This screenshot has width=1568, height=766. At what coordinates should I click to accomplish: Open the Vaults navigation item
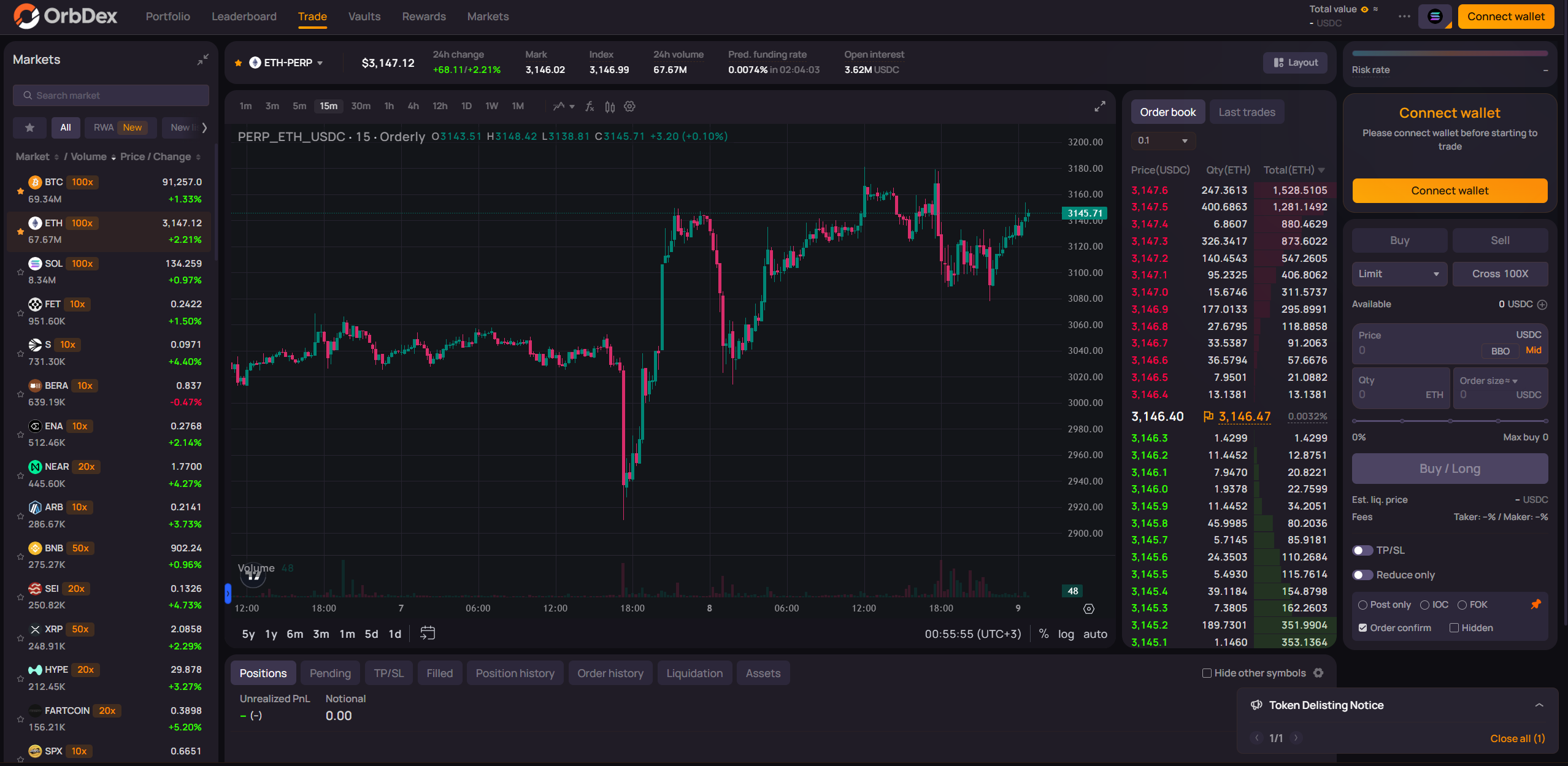[364, 17]
